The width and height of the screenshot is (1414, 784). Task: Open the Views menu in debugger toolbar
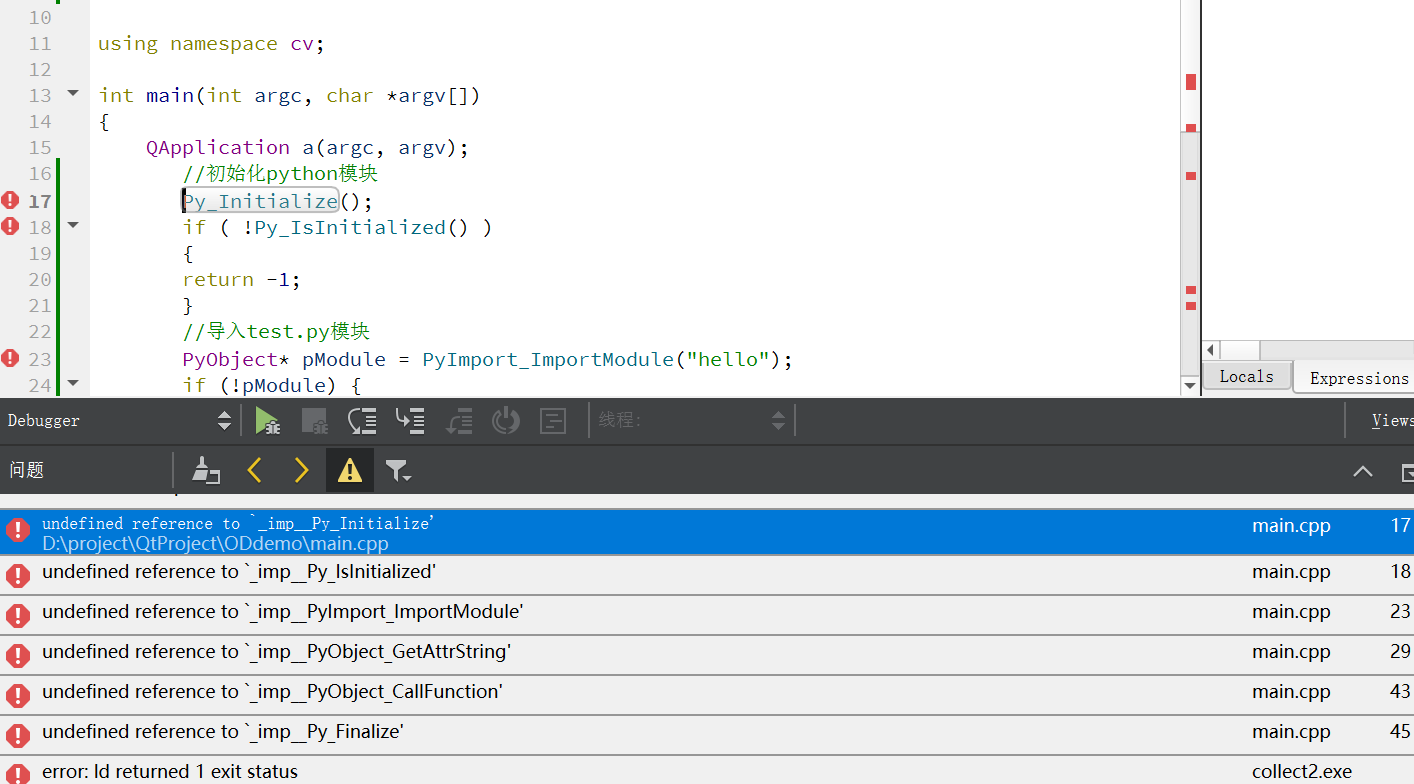pos(1392,421)
